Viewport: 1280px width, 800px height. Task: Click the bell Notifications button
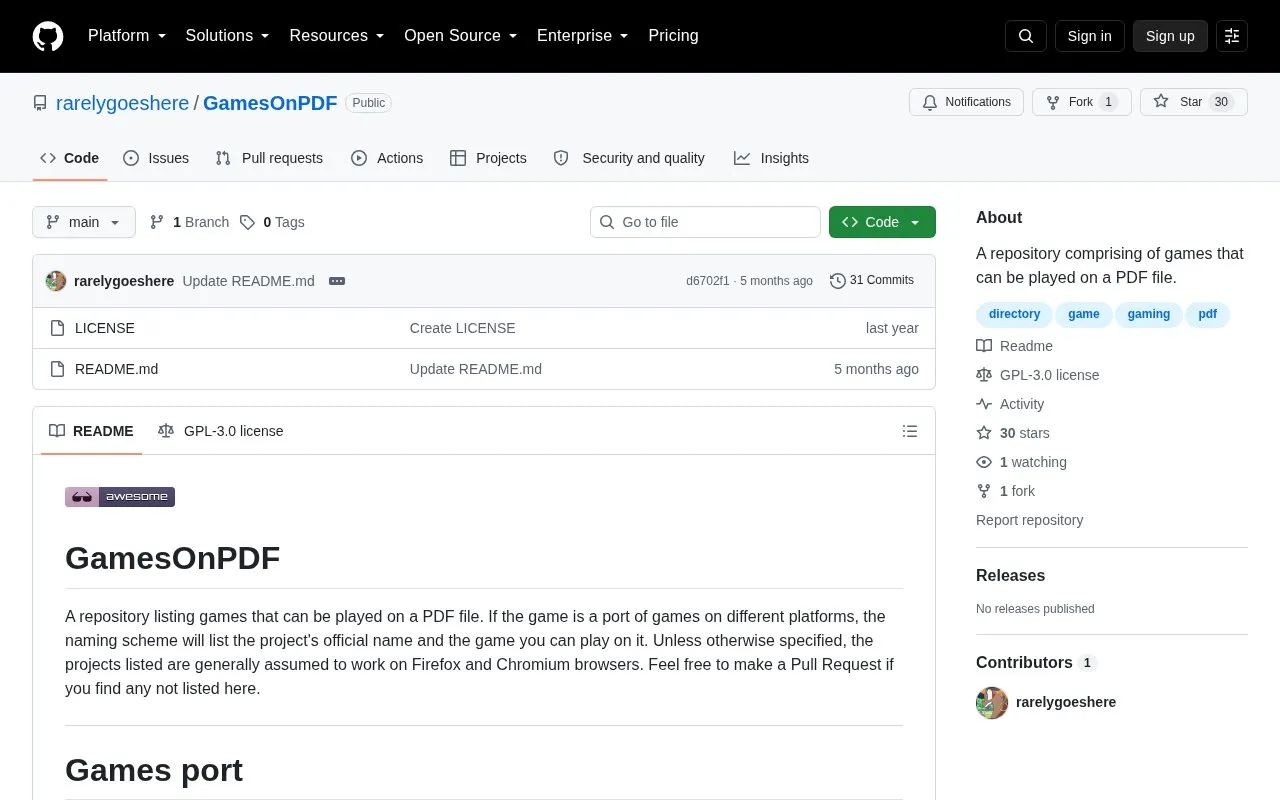tap(966, 102)
